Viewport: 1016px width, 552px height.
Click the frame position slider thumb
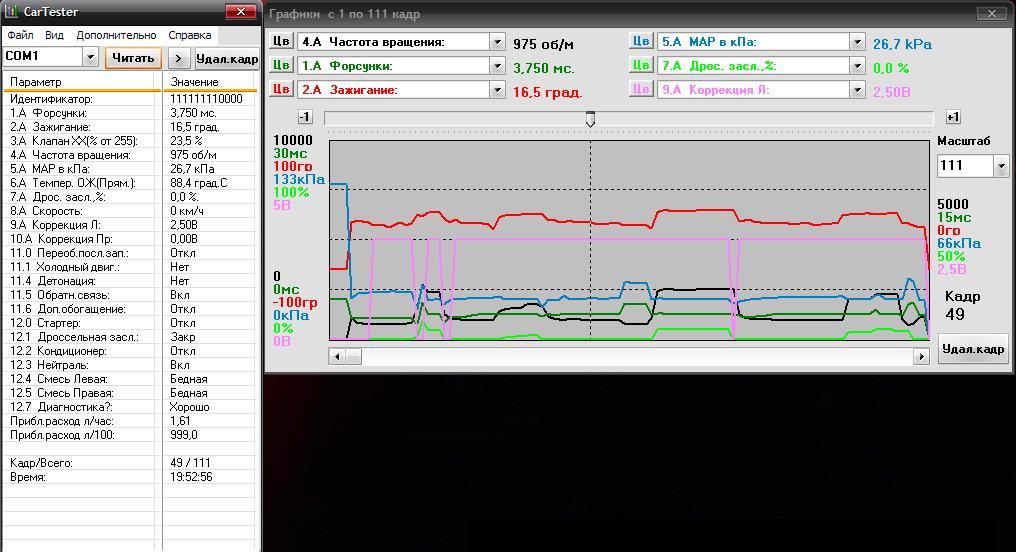pos(590,119)
